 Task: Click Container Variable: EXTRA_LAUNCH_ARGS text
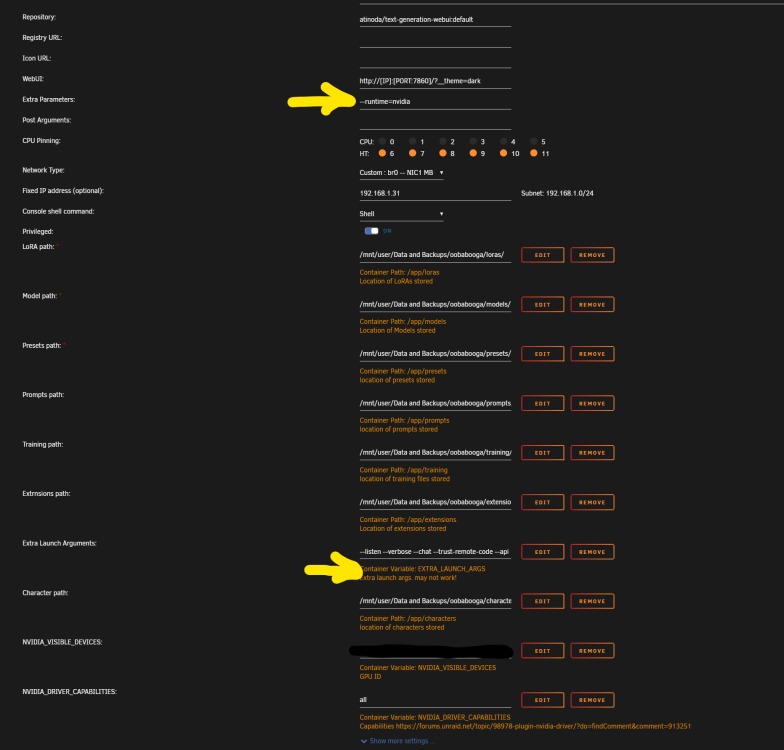(422, 569)
